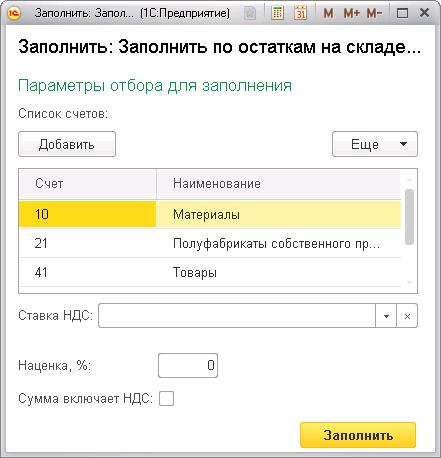Click into the Наценка, % input field

coord(188,366)
